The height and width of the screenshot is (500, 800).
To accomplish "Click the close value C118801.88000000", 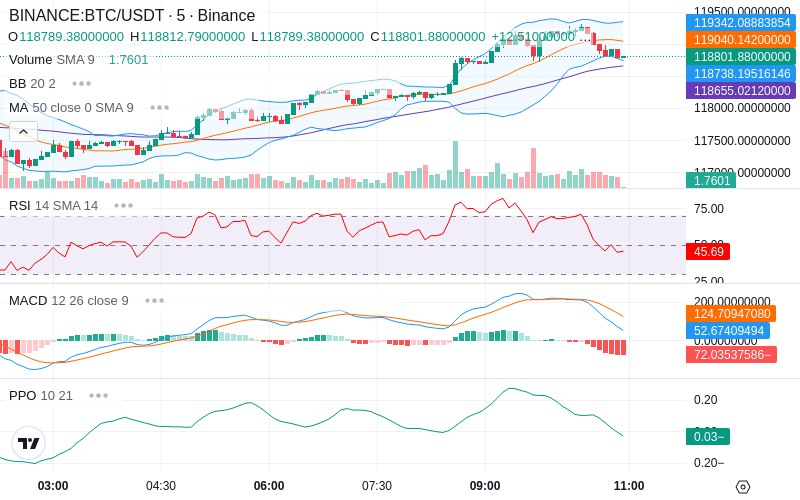I will (x=428, y=37).
